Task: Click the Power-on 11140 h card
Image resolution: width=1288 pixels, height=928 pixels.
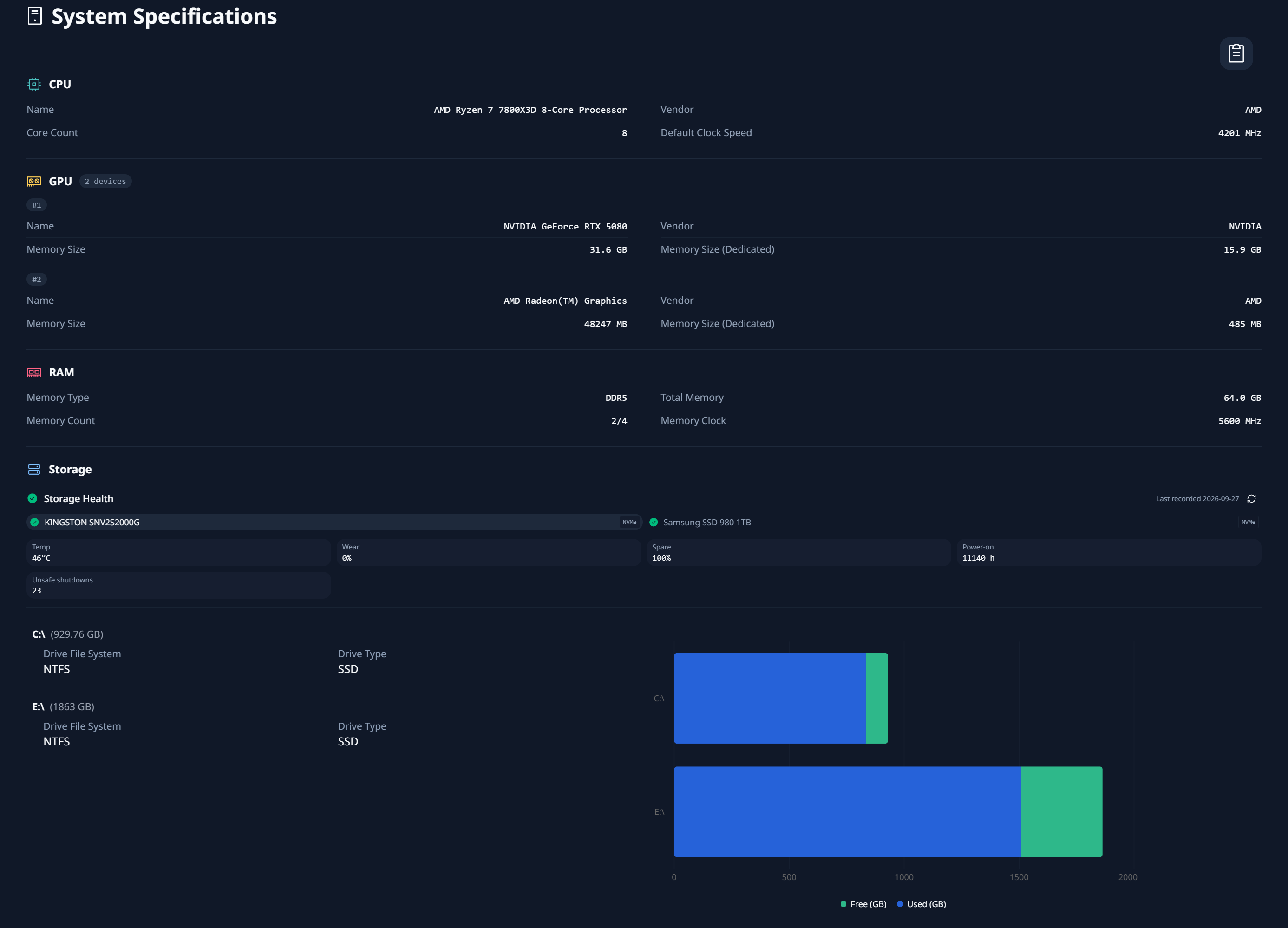Action: (1109, 553)
